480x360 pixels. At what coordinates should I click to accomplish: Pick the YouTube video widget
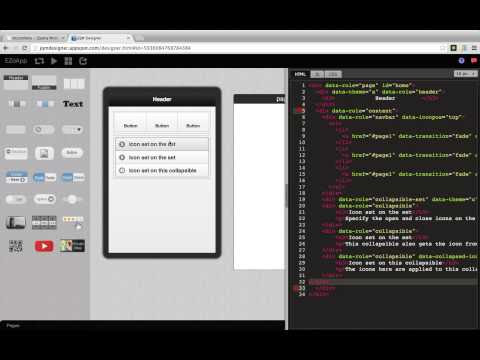pyautogui.click(x=44, y=246)
